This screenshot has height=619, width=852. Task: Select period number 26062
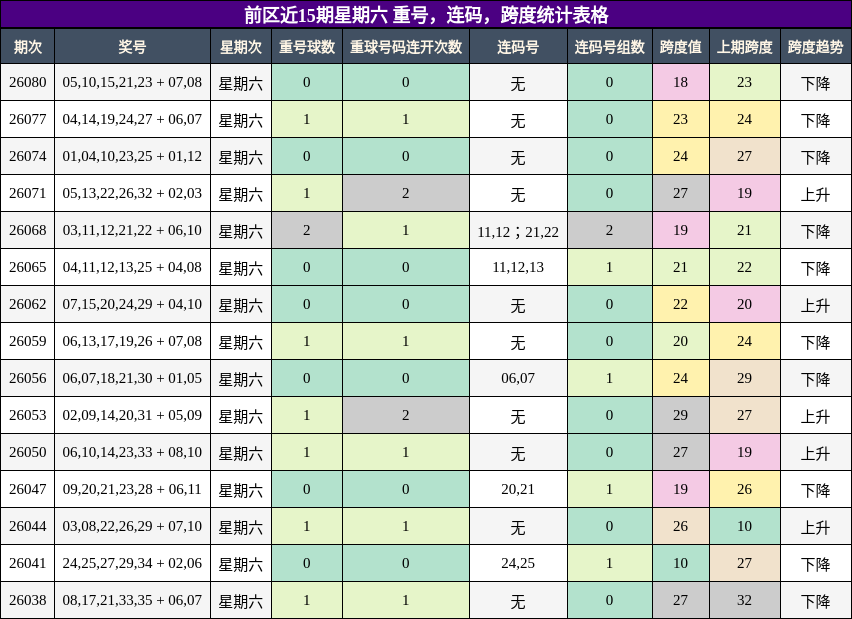28,304
